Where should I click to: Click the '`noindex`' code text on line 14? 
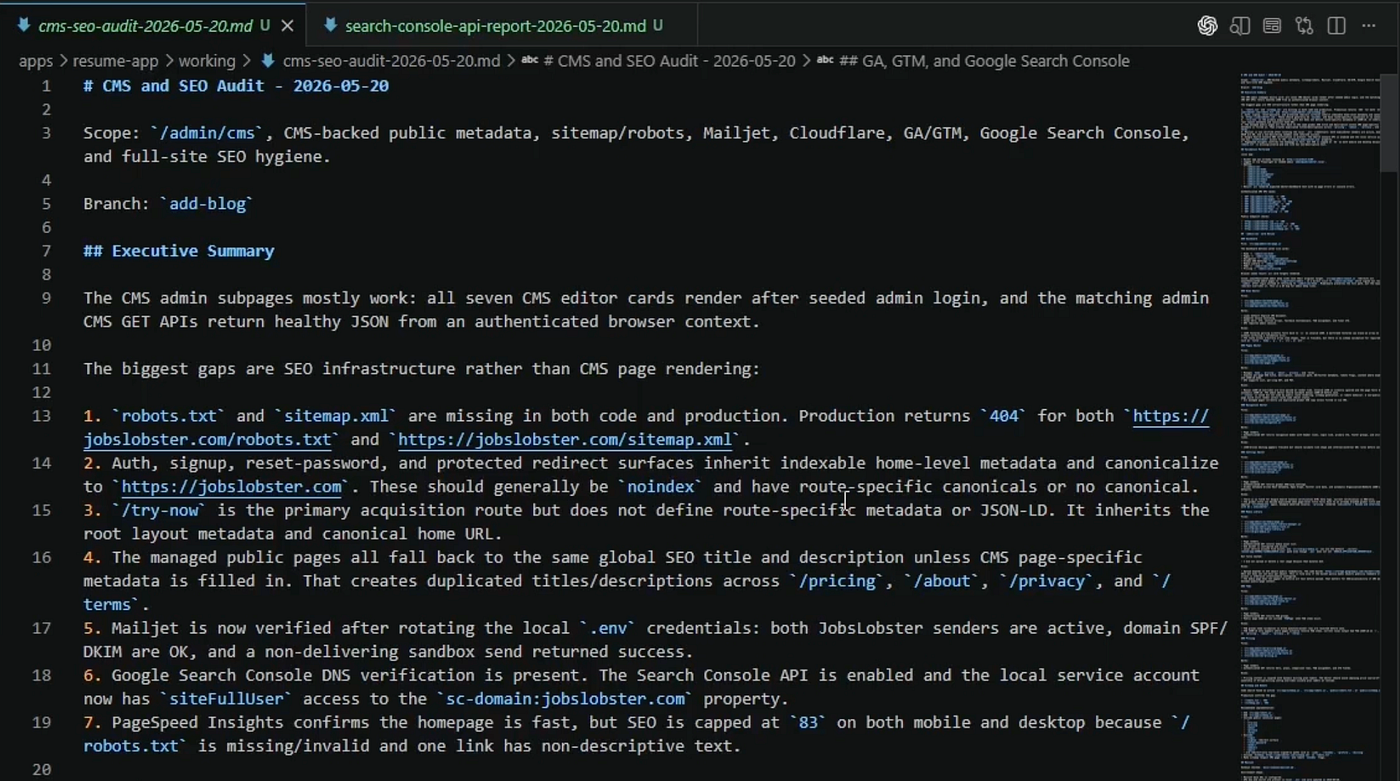click(659, 487)
